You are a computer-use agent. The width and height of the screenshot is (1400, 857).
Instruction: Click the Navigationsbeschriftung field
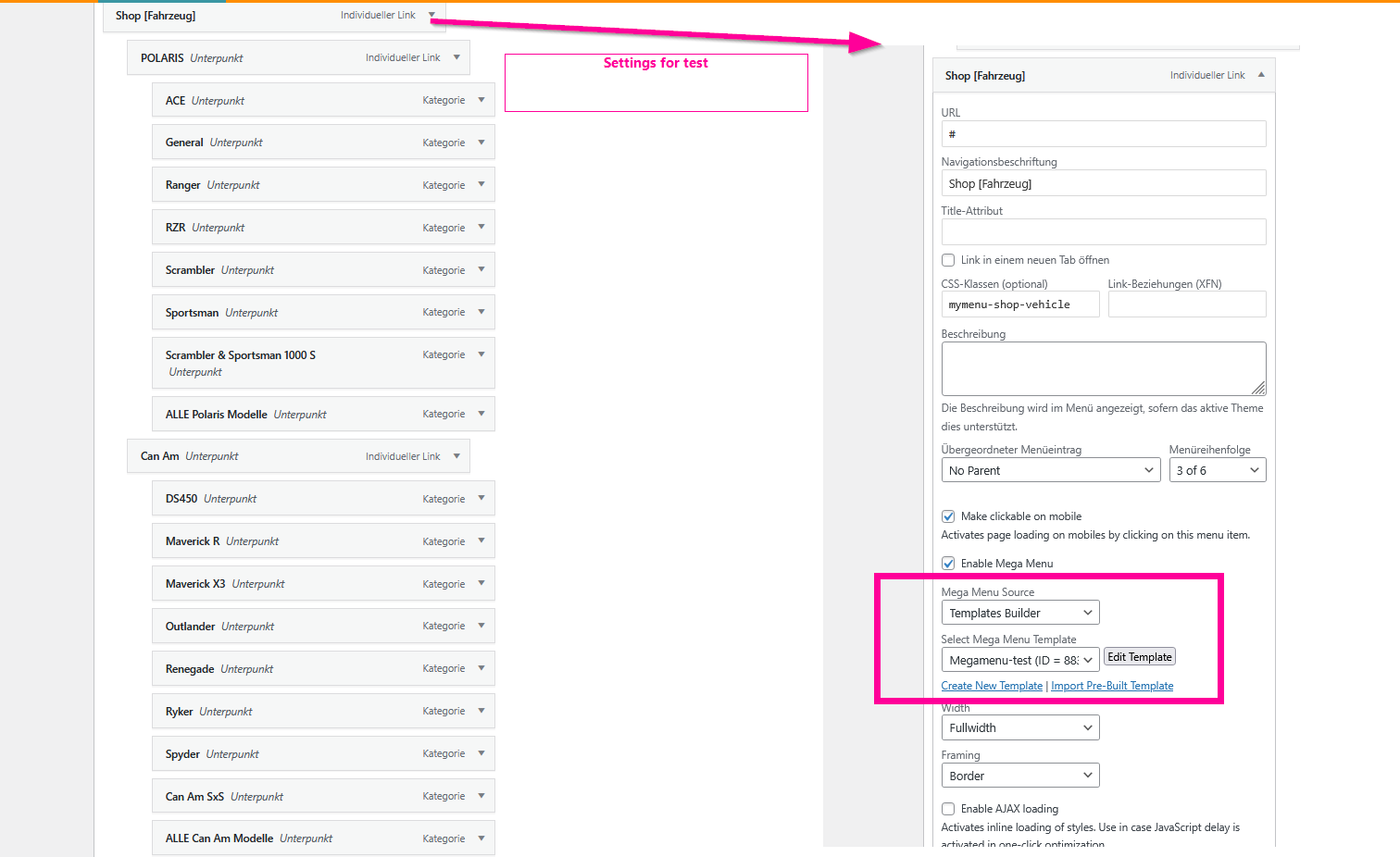click(x=1104, y=183)
